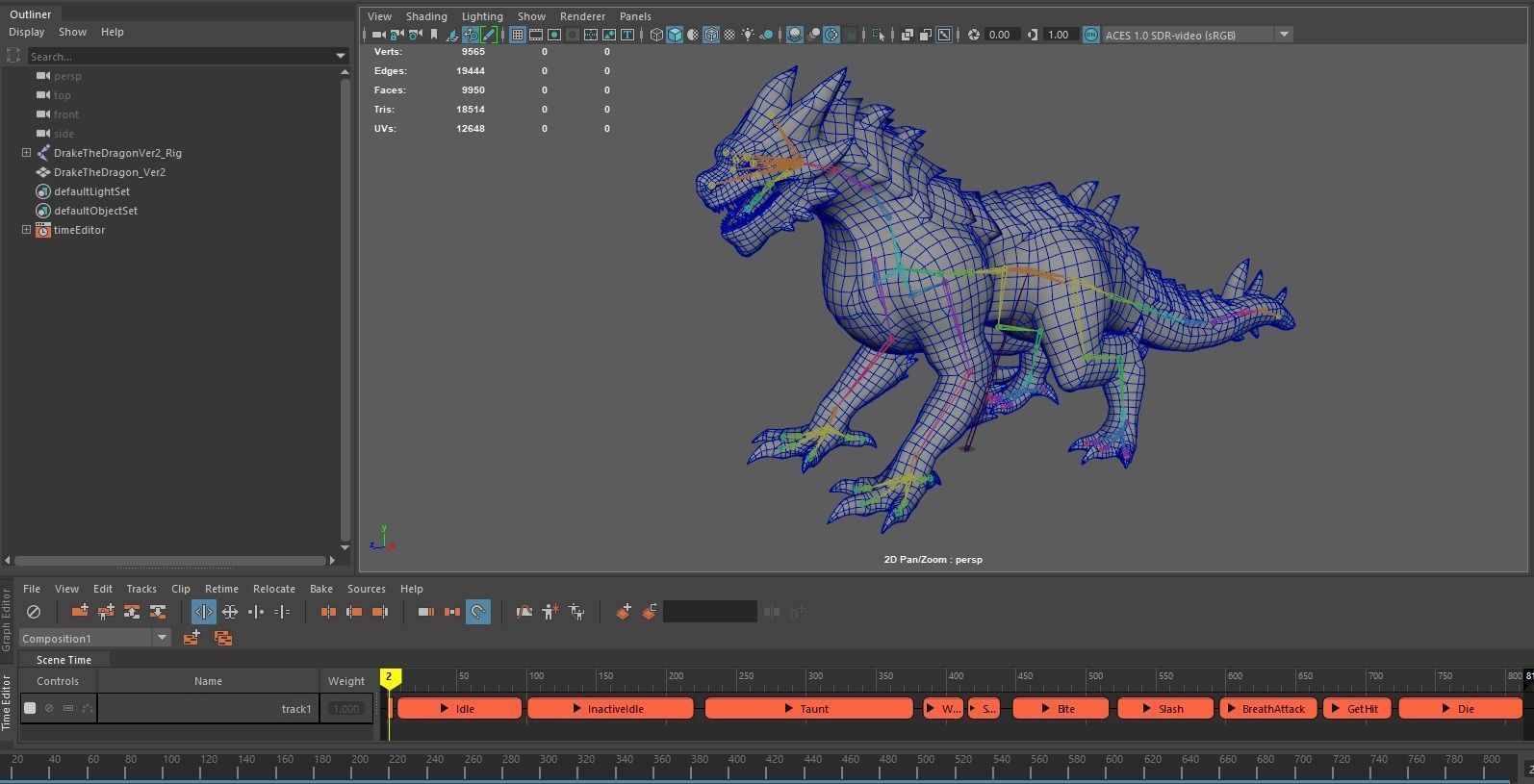
Task: Select the Slash clip
Action: coord(1164,709)
